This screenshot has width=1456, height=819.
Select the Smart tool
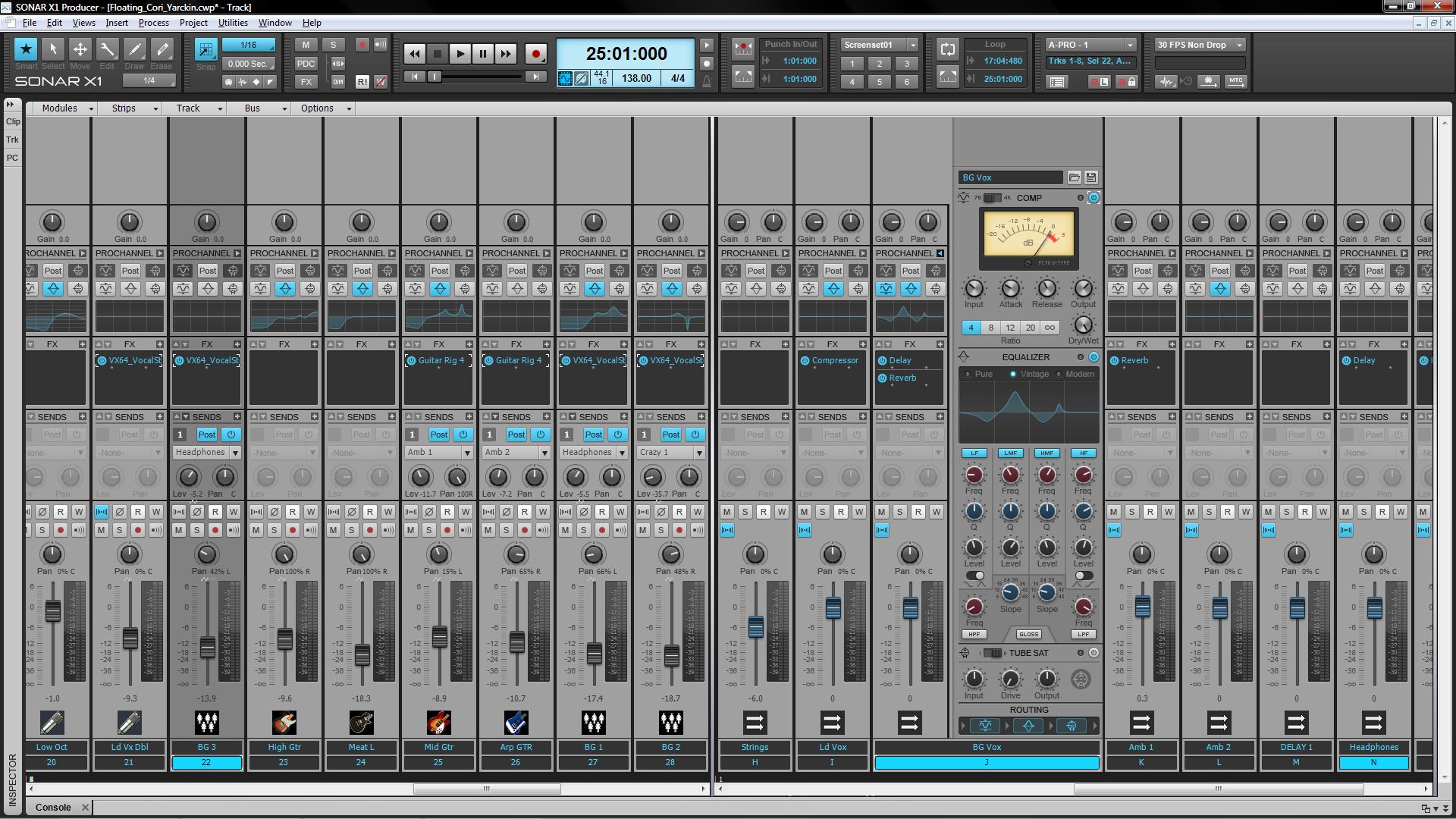click(26, 49)
